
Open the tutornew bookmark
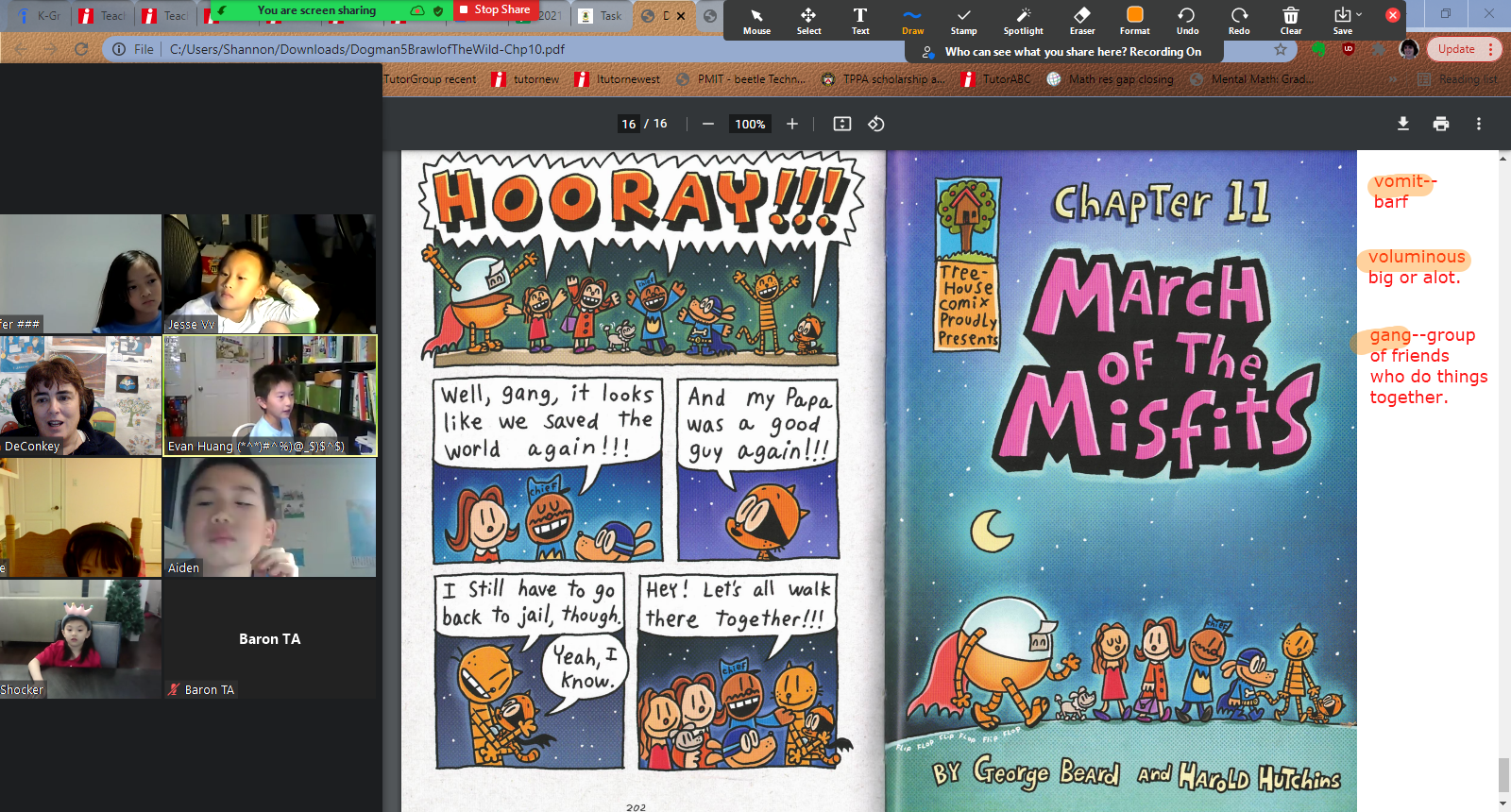pyautogui.click(x=526, y=79)
